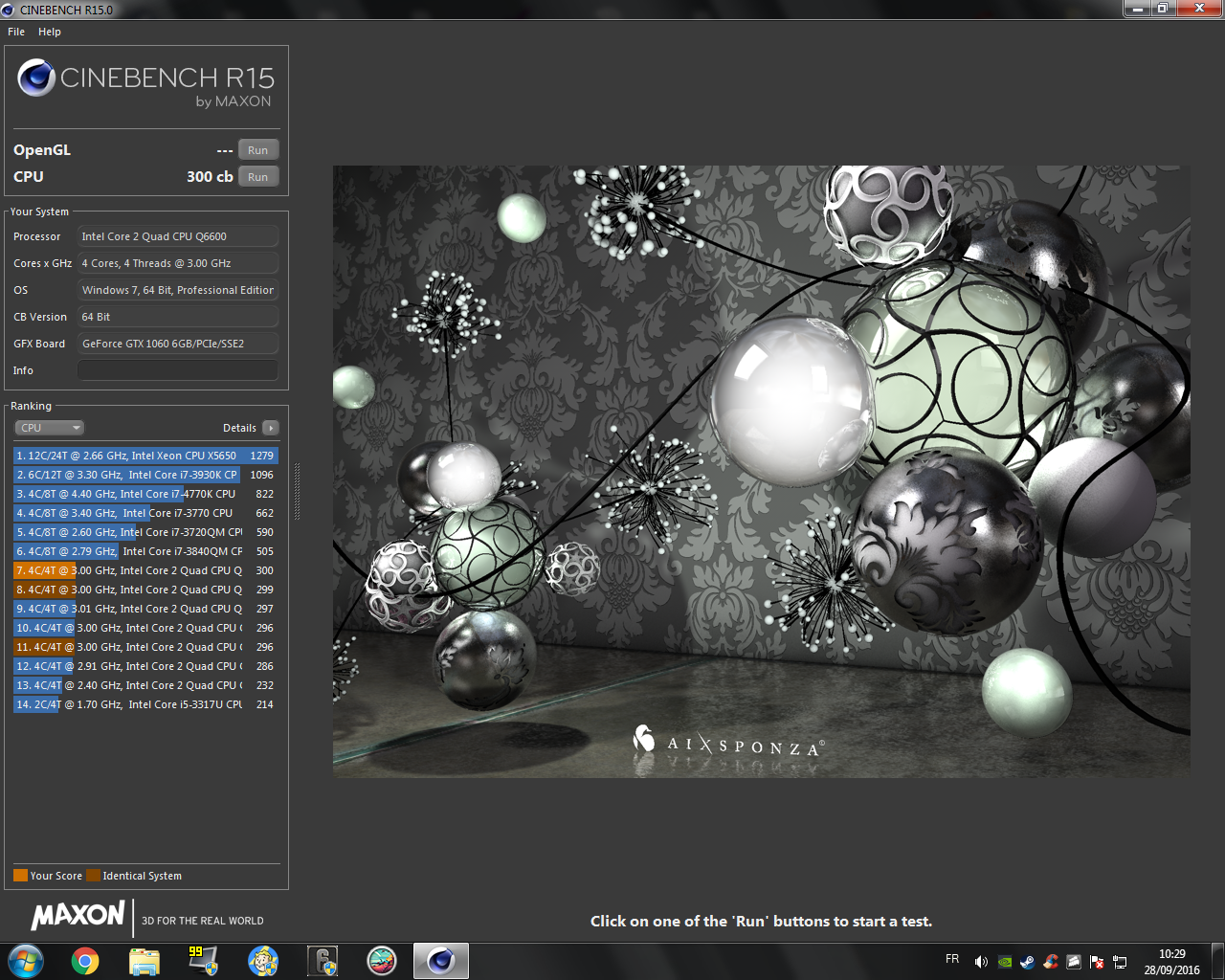Switch to Cinebench taskbar button
This screenshot has height=980, width=1225.
point(441,961)
